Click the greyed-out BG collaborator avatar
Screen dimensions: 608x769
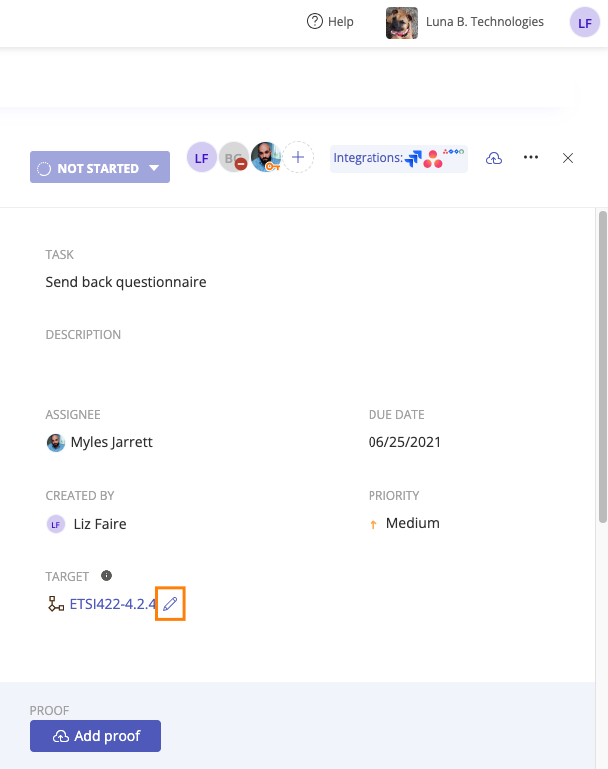click(233, 157)
